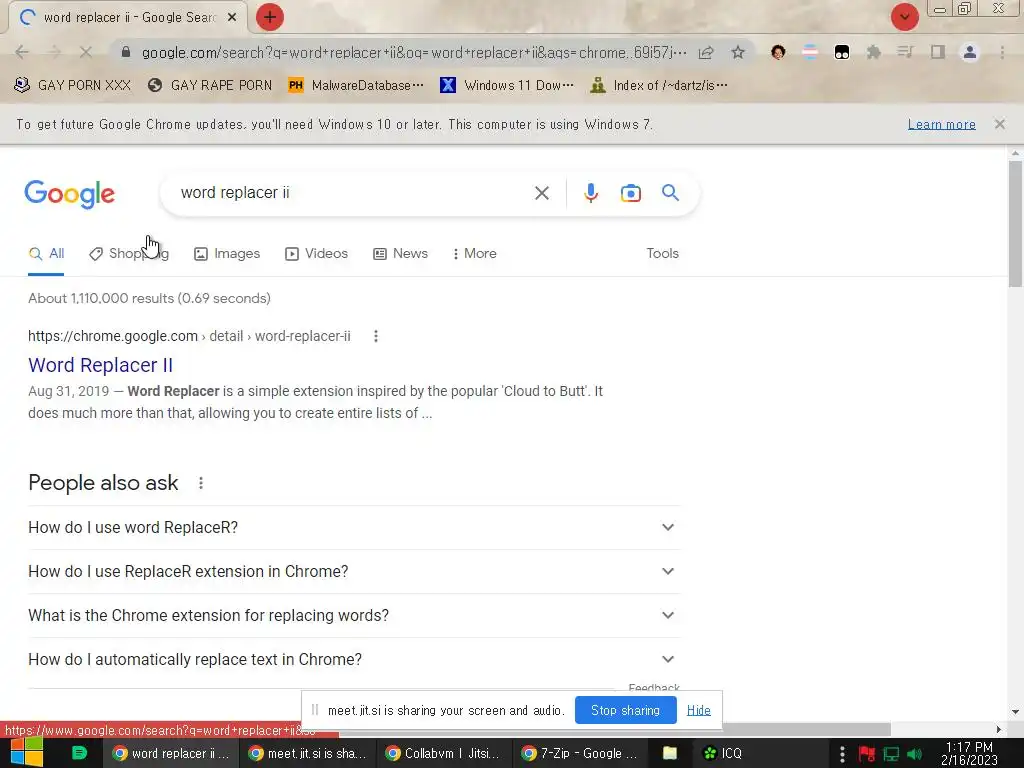Image resolution: width=1024 pixels, height=768 pixels.
Task: Click the red flag tray icon
Action: [x=867, y=754]
